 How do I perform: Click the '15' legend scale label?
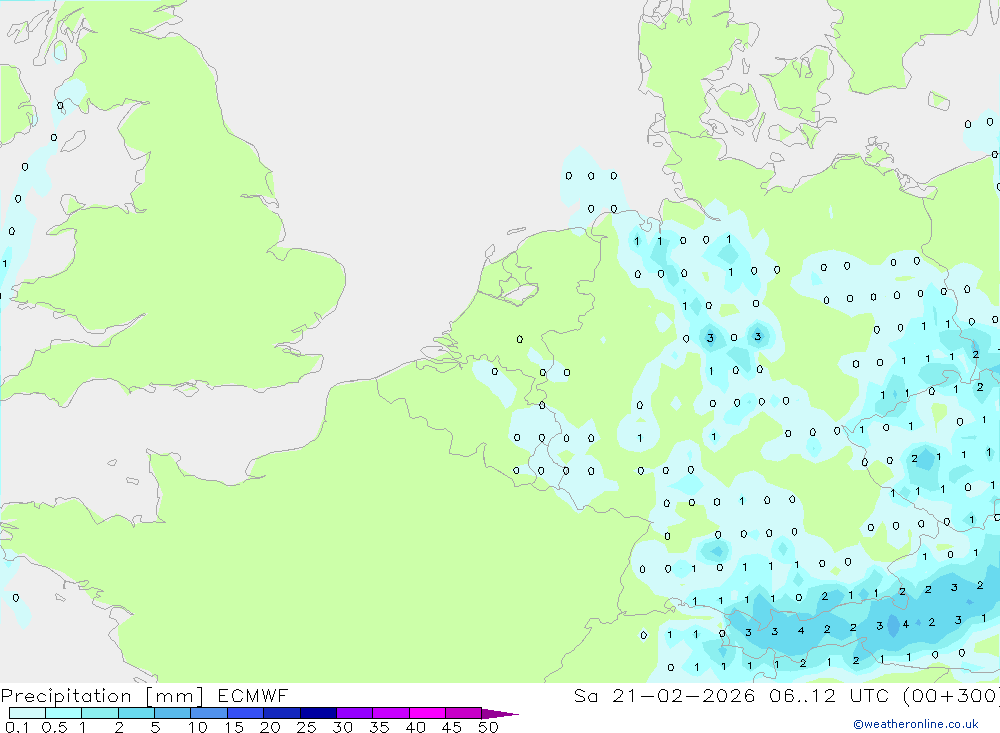pyautogui.click(x=233, y=727)
